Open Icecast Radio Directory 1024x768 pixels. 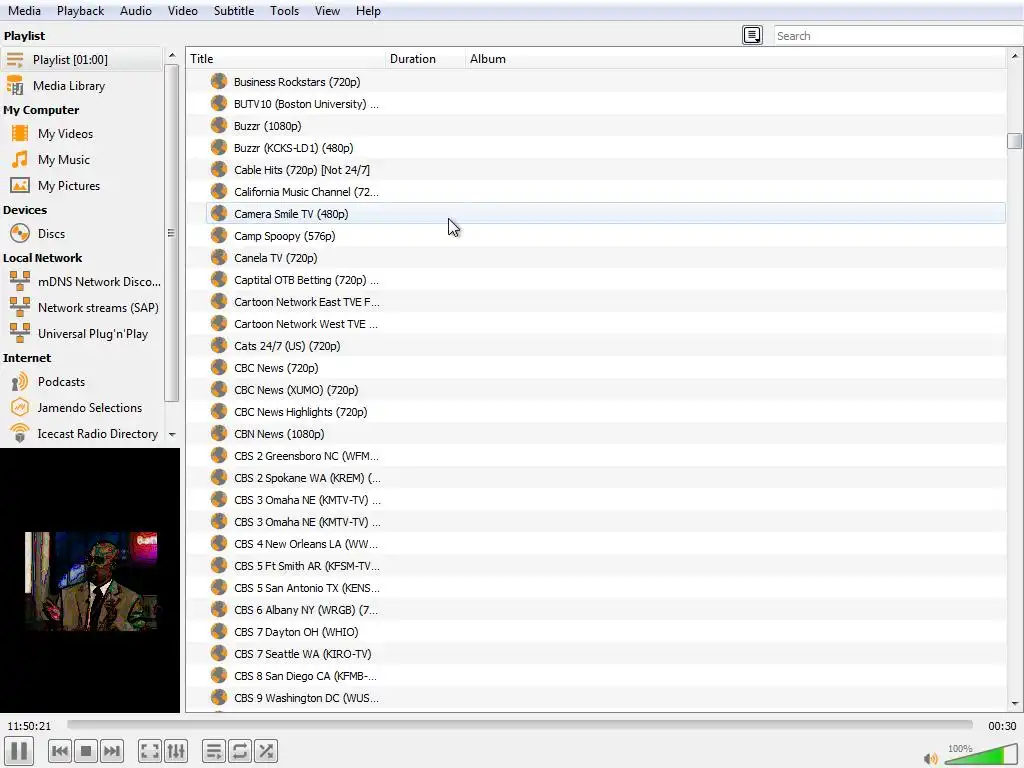(81, 434)
